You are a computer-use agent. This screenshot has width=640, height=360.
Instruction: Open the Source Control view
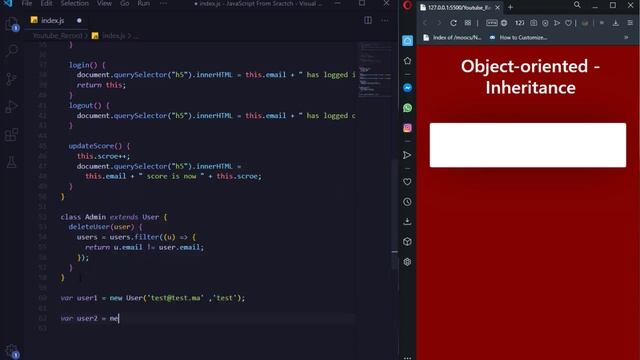(x=11, y=79)
